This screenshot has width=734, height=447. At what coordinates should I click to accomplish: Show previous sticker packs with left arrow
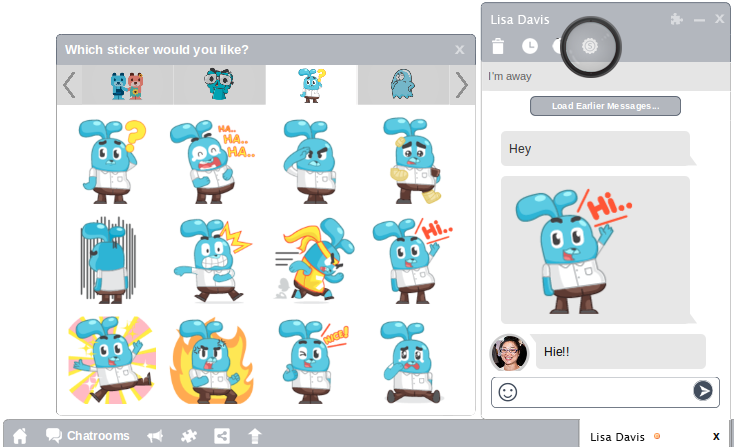coord(69,85)
